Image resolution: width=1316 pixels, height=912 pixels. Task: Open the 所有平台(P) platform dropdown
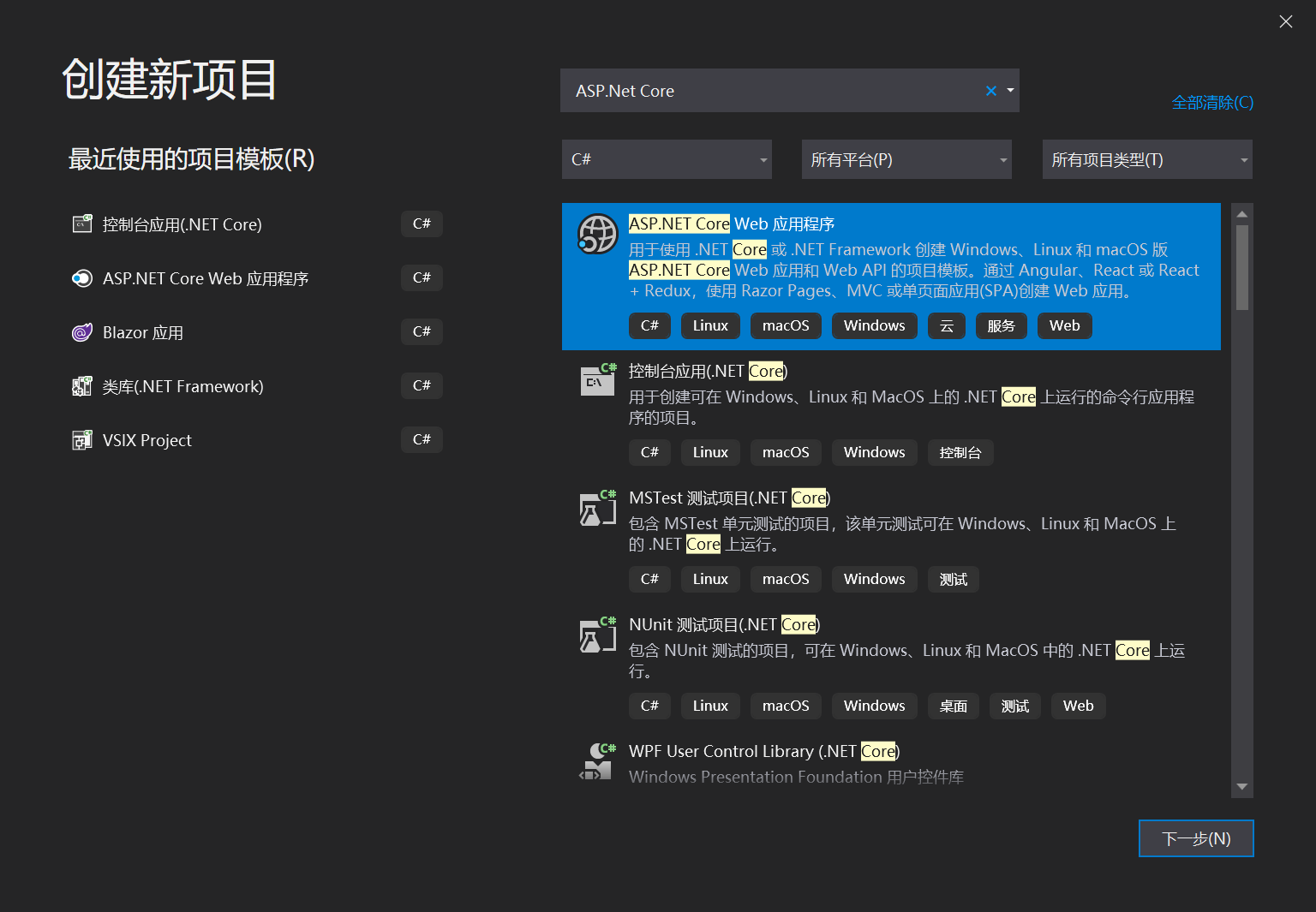pyautogui.click(x=906, y=159)
